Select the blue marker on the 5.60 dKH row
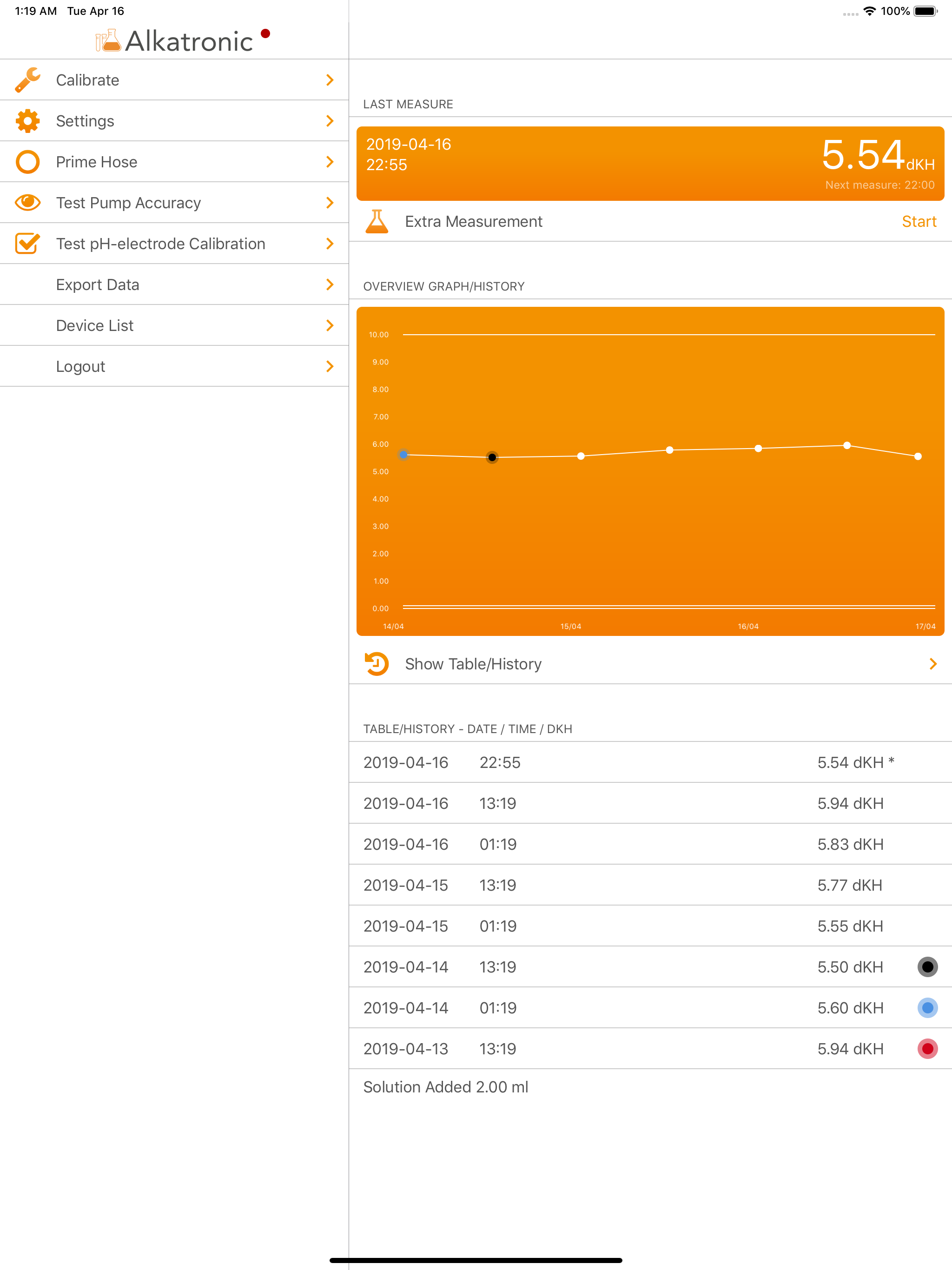The width and height of the screenshot is (952, 1270). point(927,1008)
